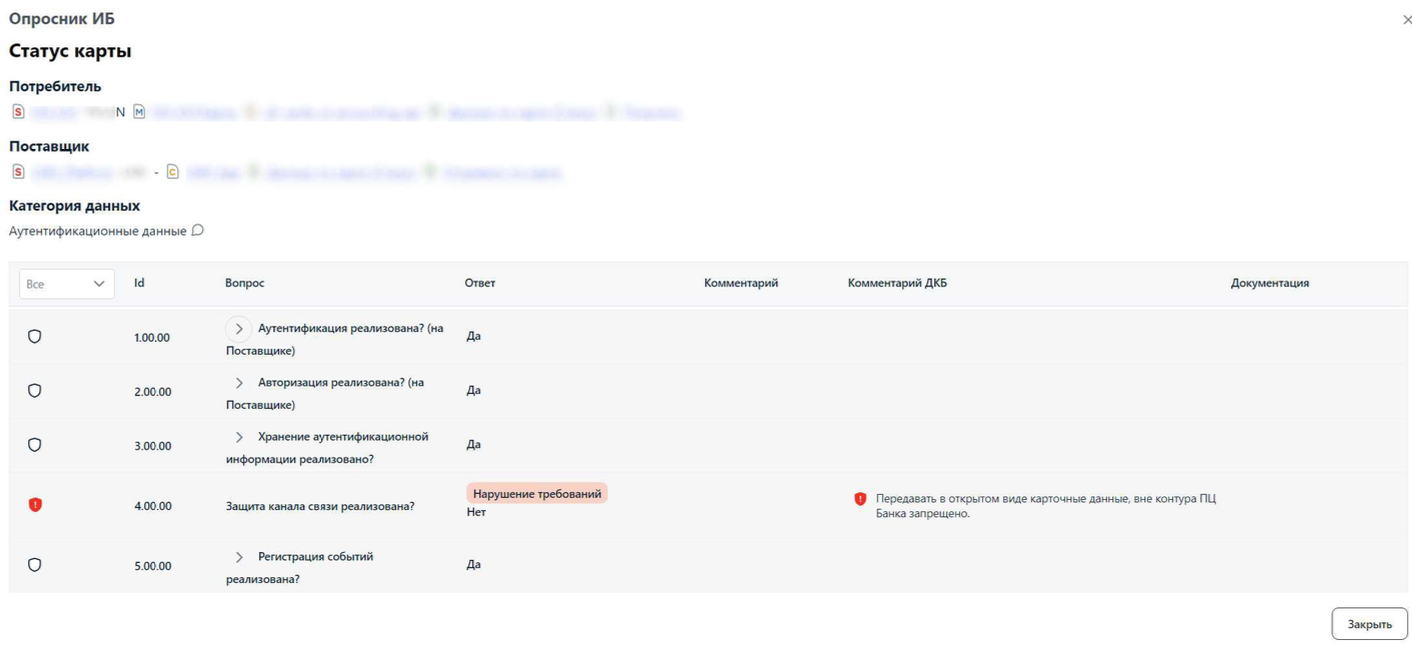
Task: Click the Комментарий column header
Action: [741, 283]
